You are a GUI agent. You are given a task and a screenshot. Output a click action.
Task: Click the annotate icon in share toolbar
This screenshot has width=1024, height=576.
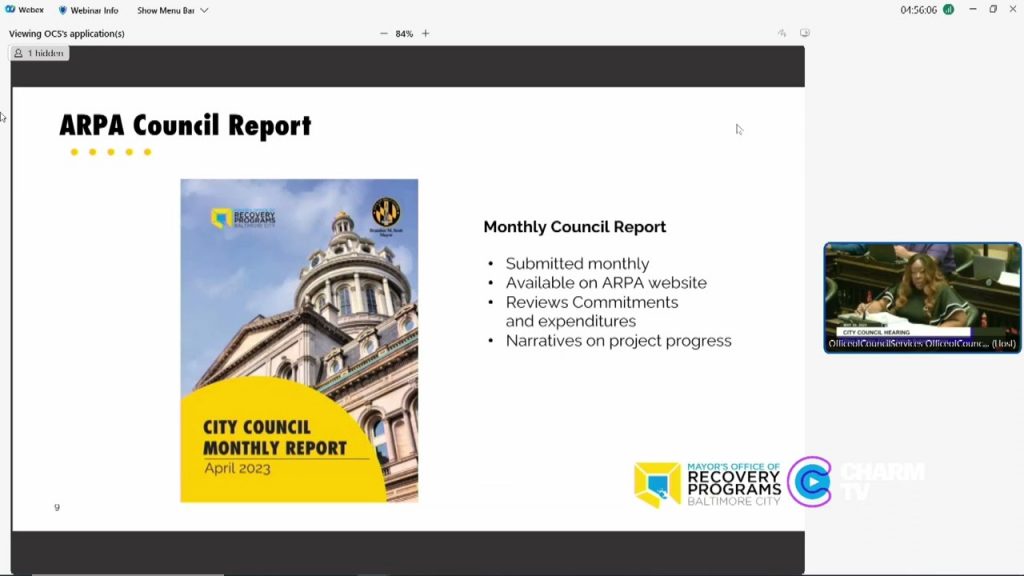782,33
